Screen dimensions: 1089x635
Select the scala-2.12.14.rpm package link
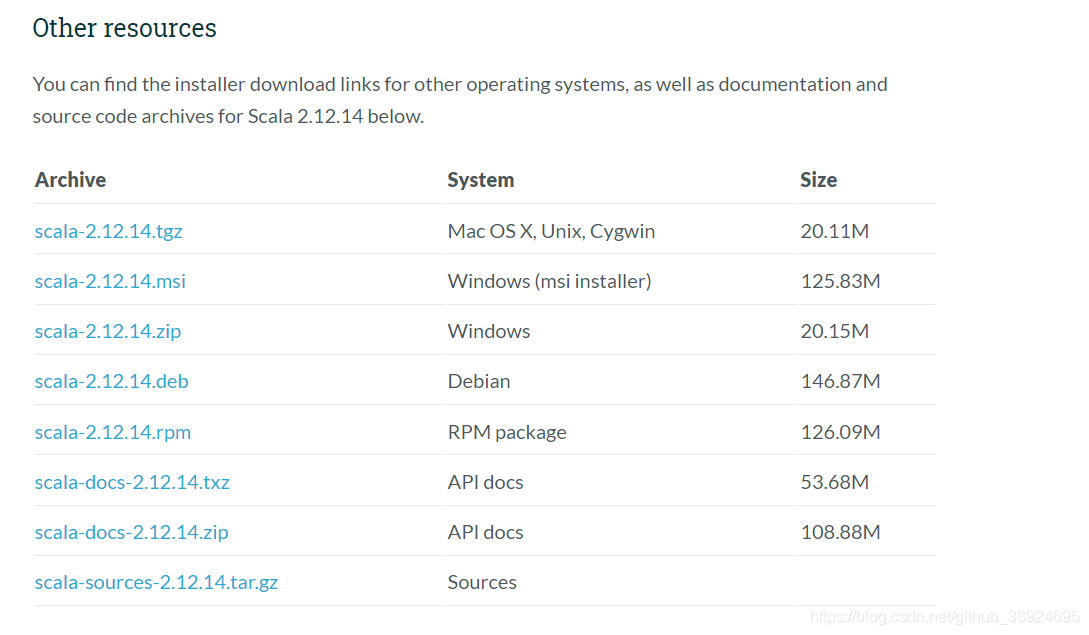(x=112, y=432)
